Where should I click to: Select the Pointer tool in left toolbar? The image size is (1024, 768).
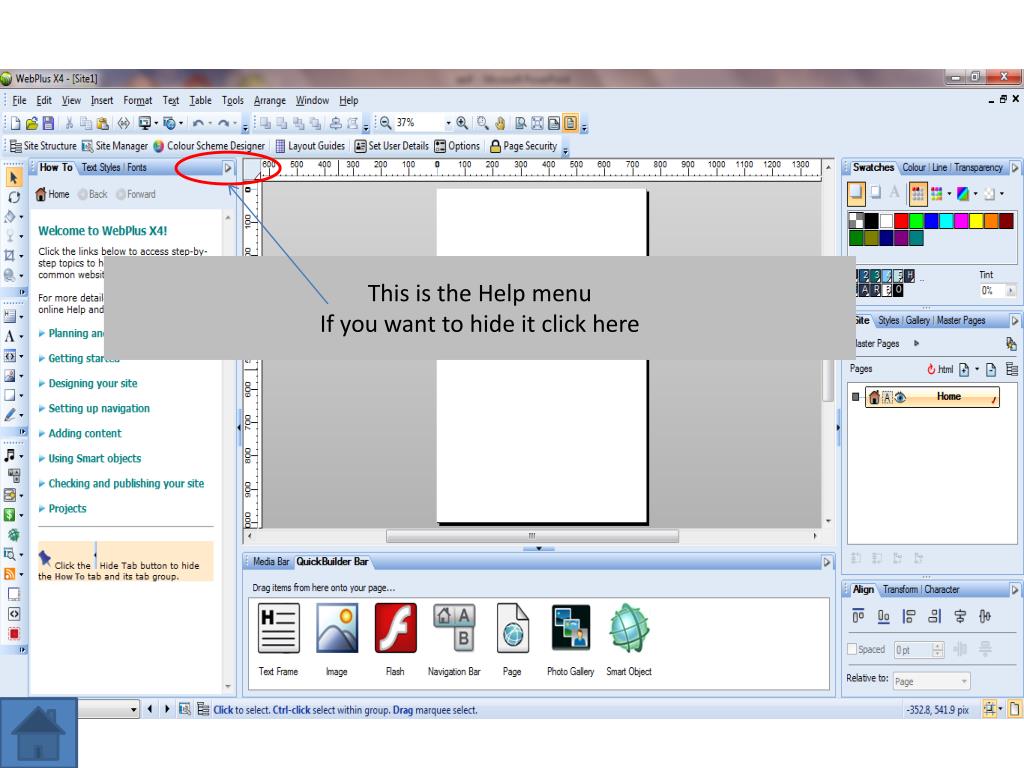coord(14,177)
